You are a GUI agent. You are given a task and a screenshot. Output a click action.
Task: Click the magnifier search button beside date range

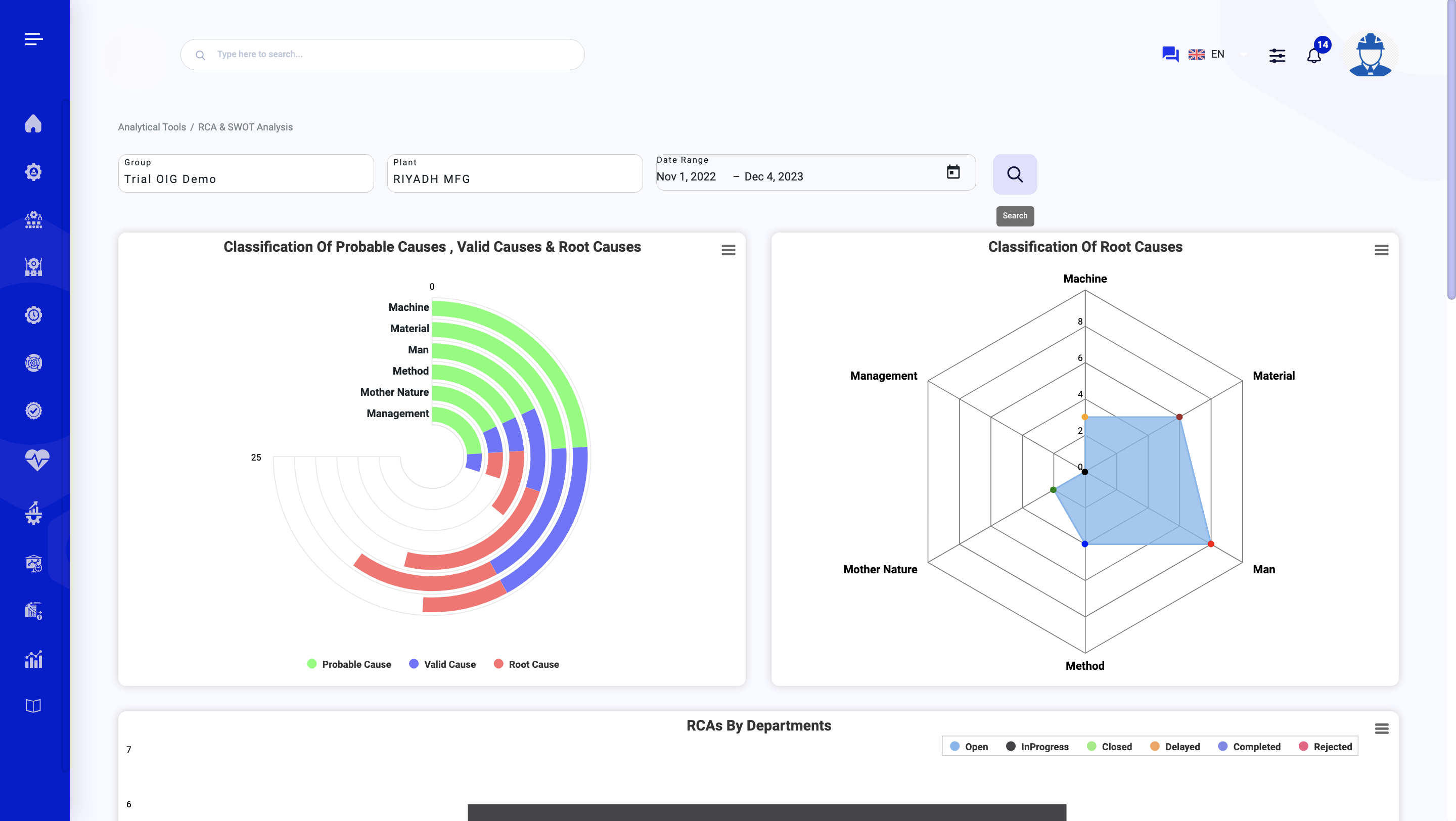[1015, 174]
